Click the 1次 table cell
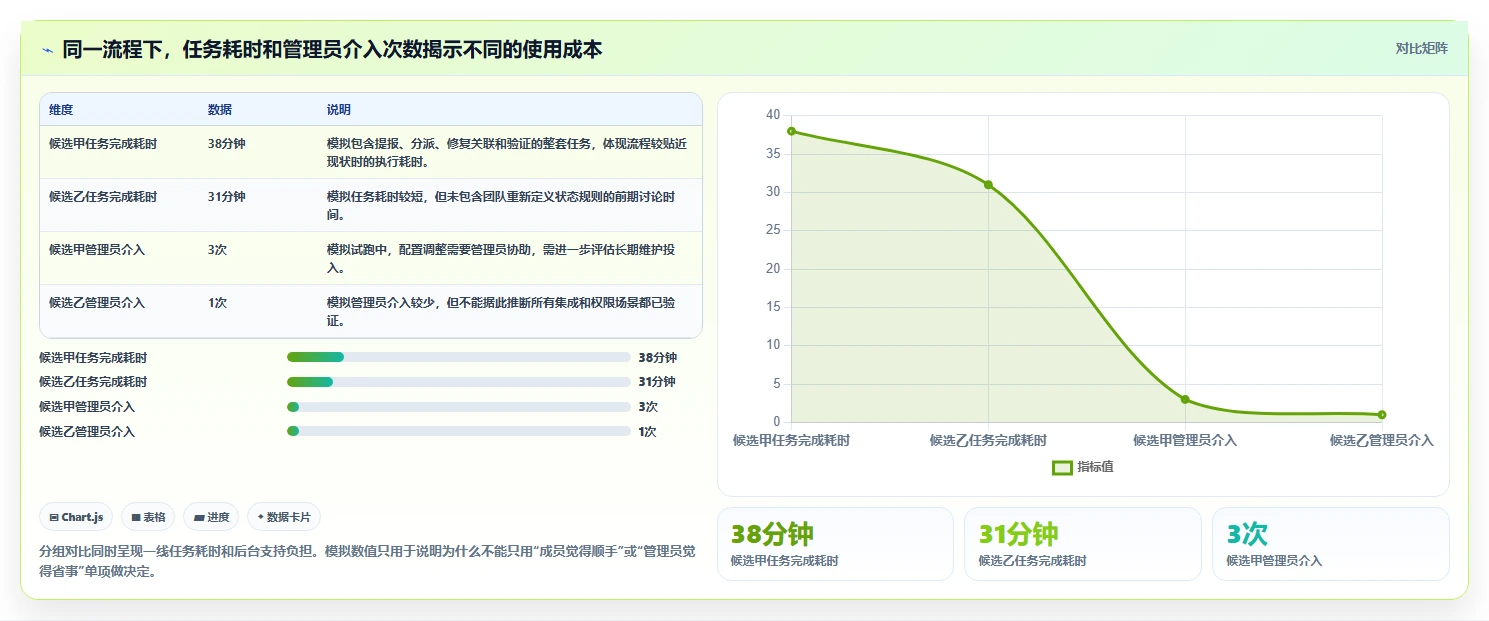Screen dimensions: 1489x621 tap(218, 303)
